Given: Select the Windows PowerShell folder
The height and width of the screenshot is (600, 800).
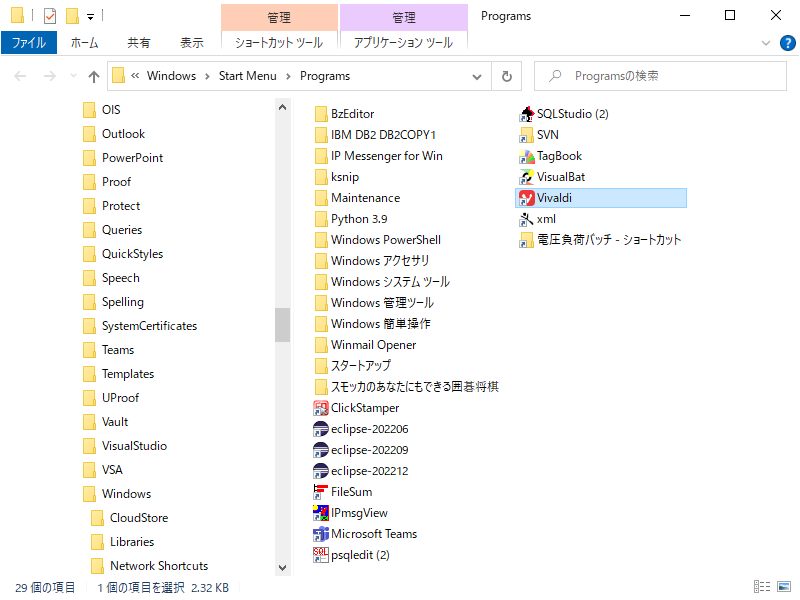Looking at the screenshot, I should tap(378, 240).
